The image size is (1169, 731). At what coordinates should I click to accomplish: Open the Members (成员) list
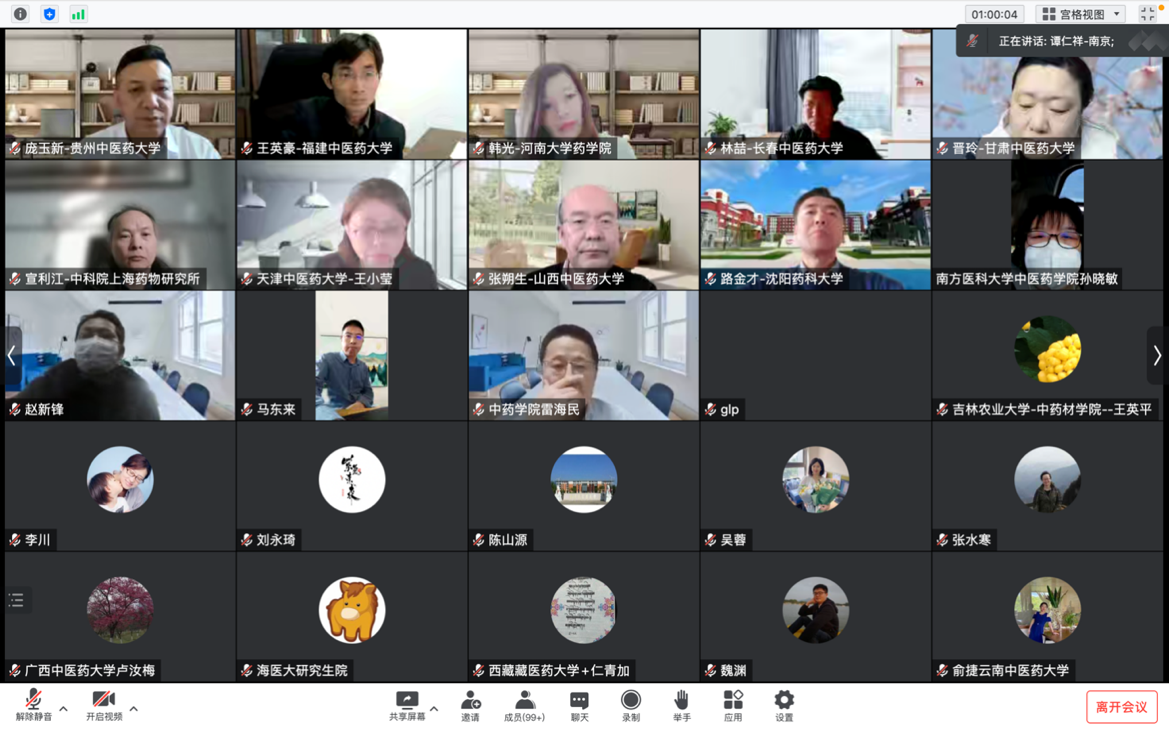pyautogui.click(x=524, y=704)
